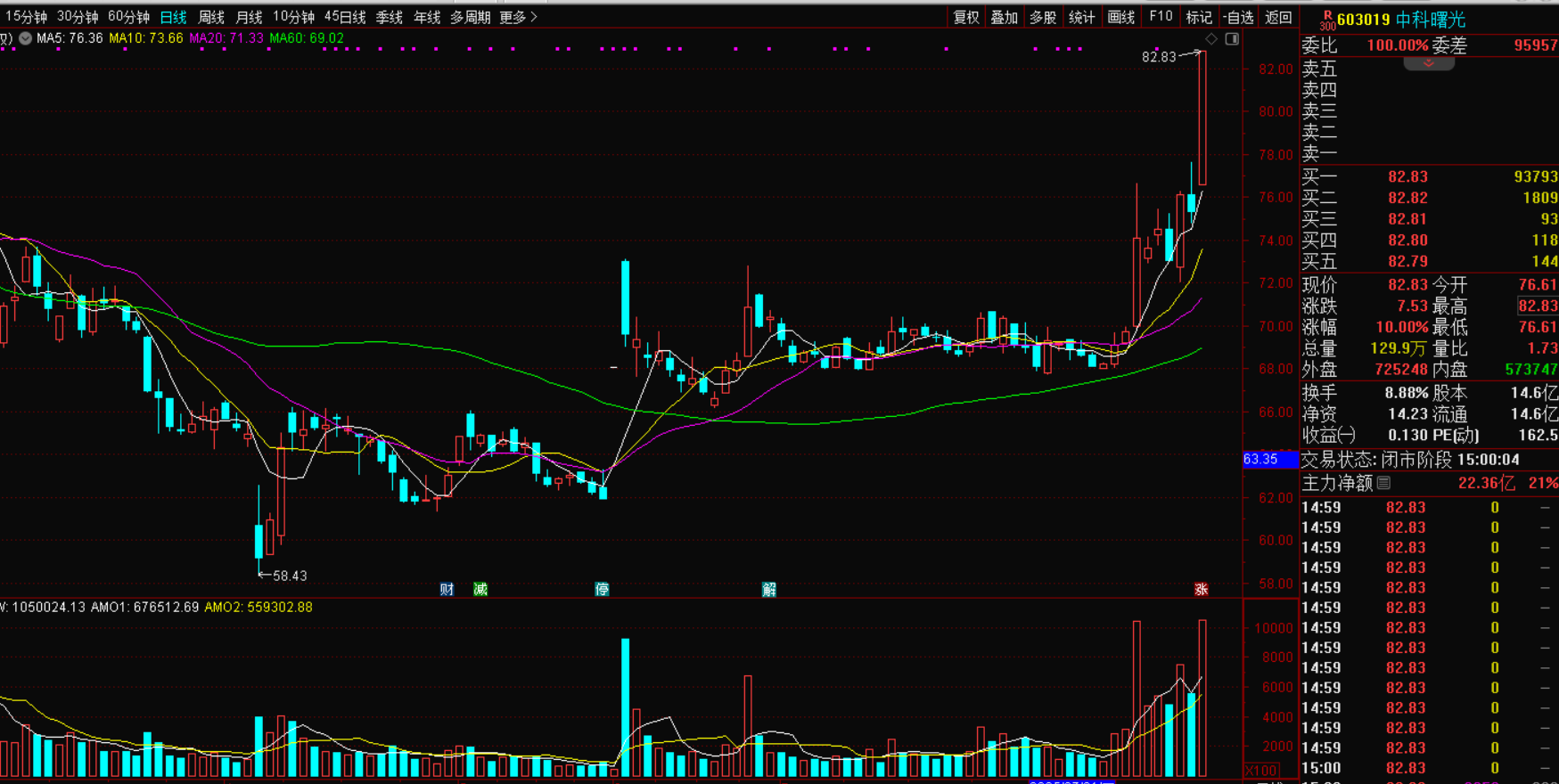
Task: Expand the order book chevron under 委差
Action: 1429,63
